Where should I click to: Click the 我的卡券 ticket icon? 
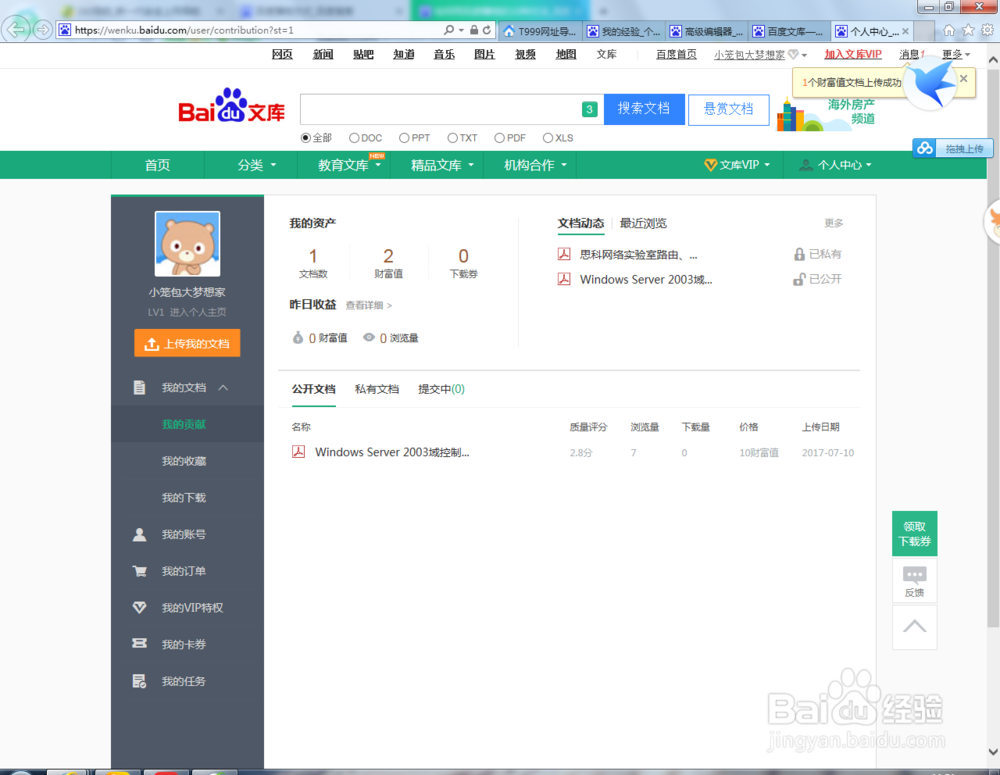pyautogui.click(x=139, y=643)
